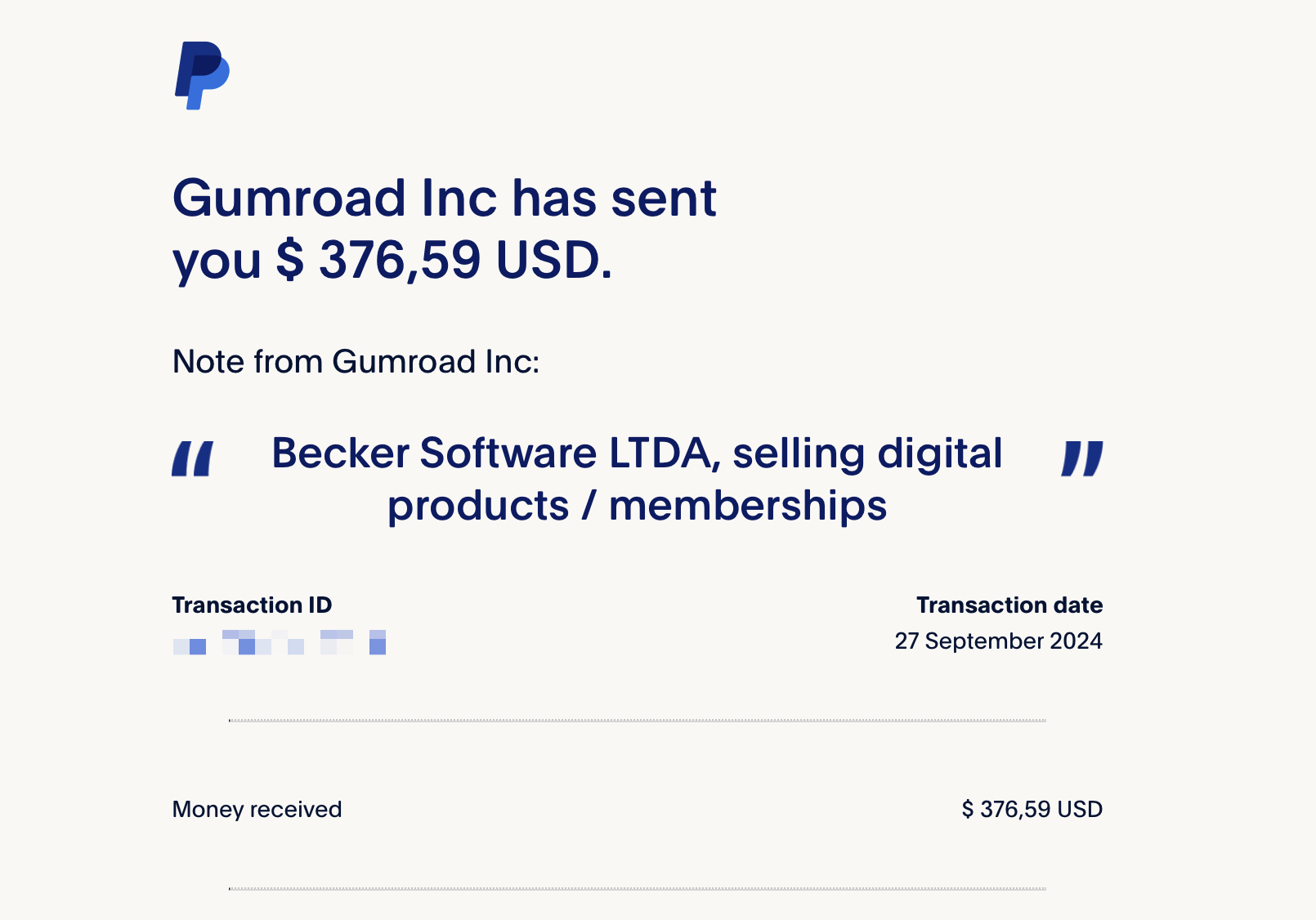Click the PayPal logo
This screenshot has width=1316, height=920.
coord(202,75)
